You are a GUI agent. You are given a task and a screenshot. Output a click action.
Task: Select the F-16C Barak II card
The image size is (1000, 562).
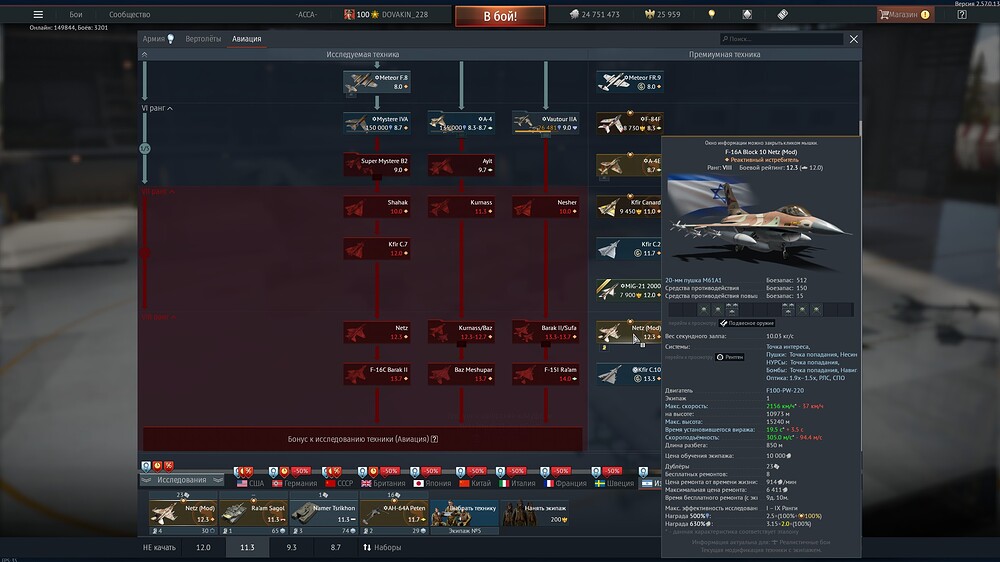pos(377,374)
